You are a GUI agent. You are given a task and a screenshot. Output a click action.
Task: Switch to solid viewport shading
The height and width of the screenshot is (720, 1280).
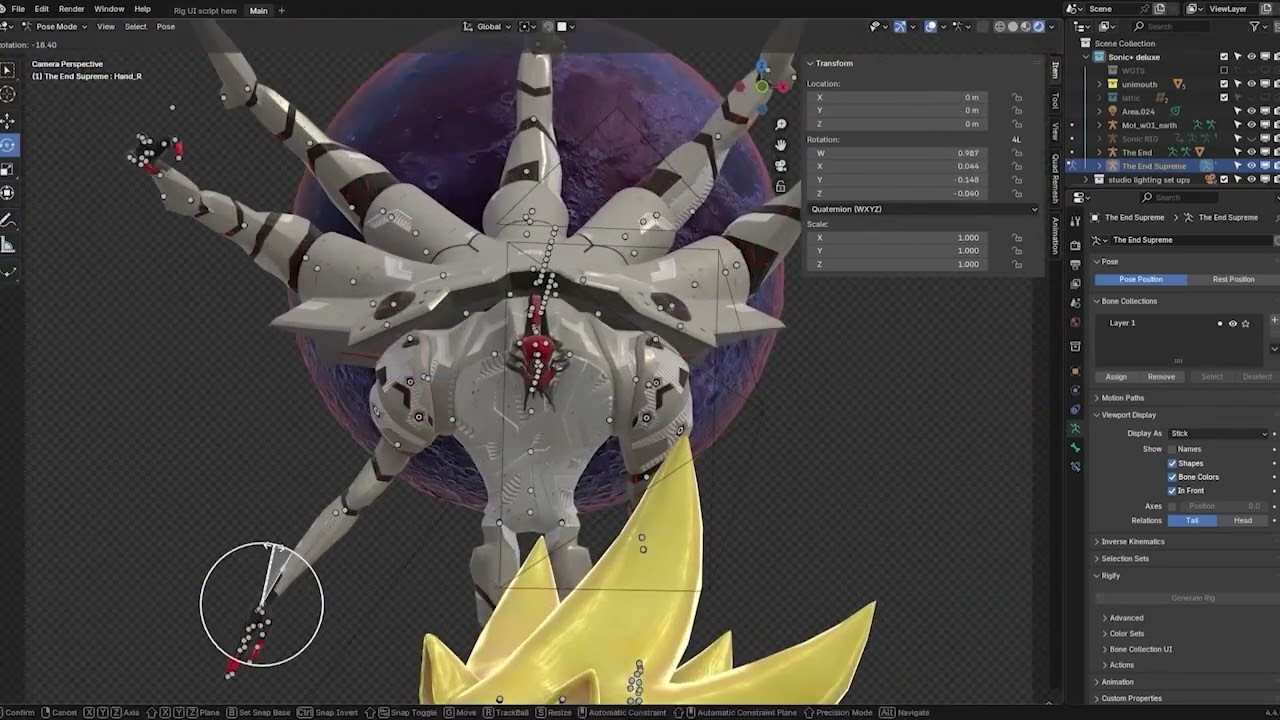(1013, 27)
